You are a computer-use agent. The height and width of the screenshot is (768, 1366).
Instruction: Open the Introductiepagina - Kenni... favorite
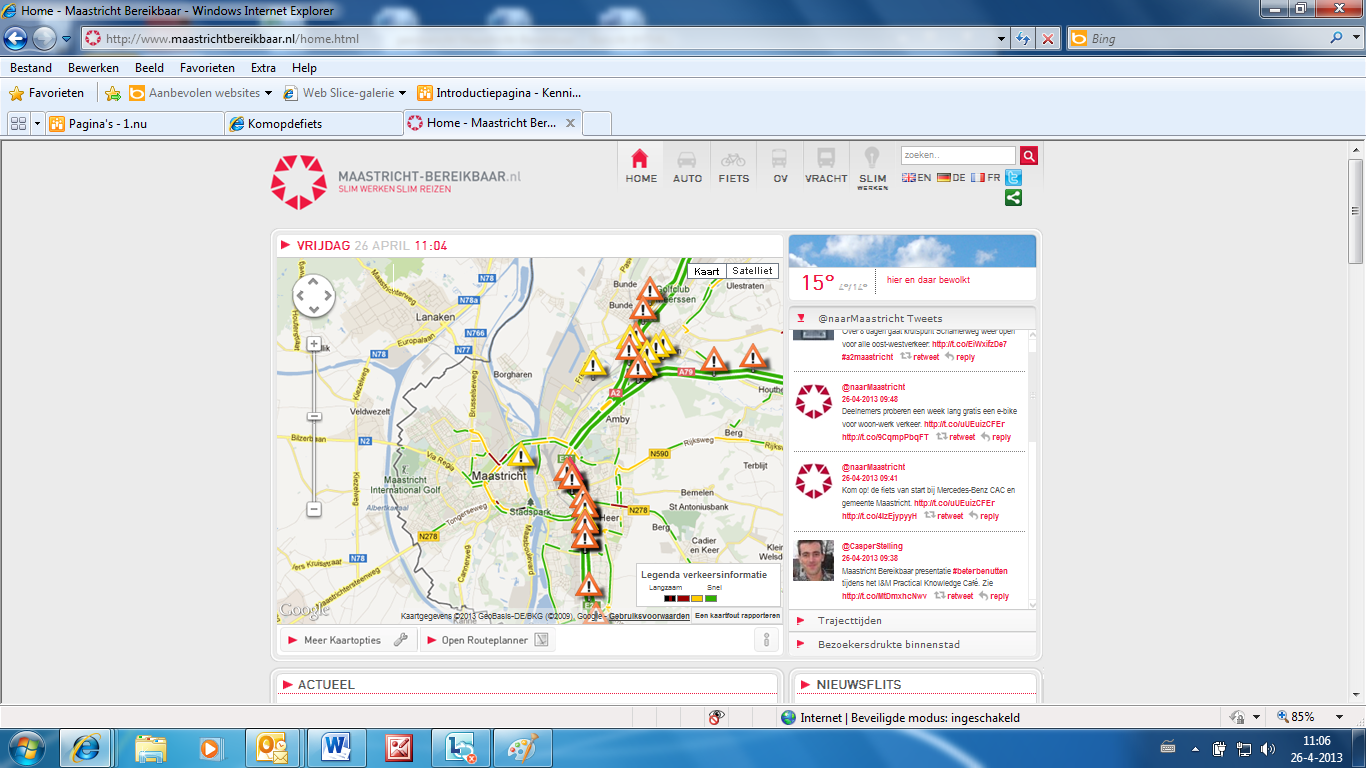(x=499, y=93)
